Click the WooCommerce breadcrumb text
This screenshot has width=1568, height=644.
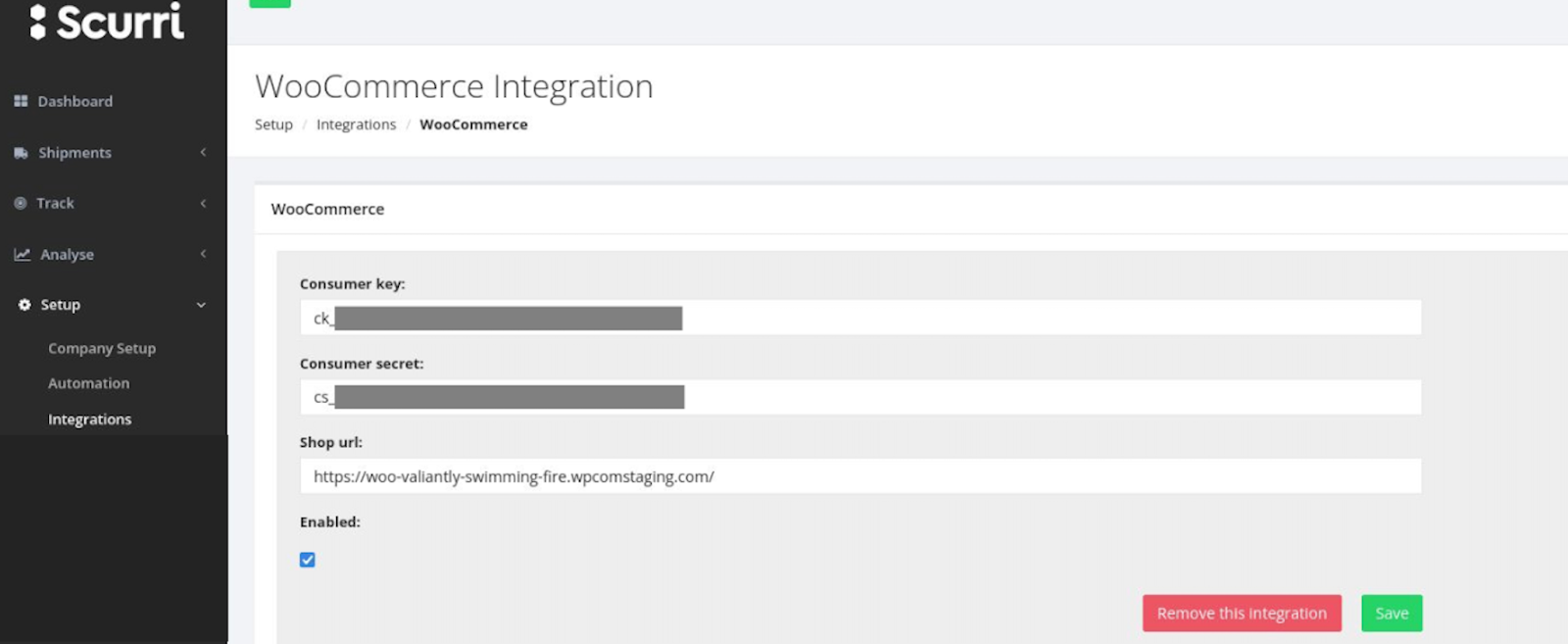(x=473, y=124)
